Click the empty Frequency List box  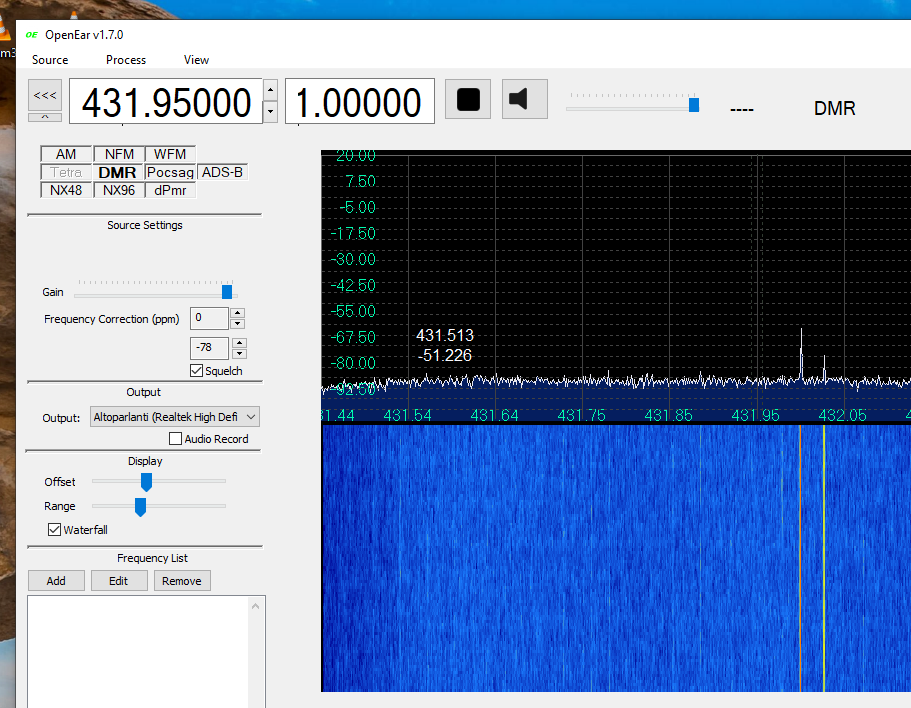[x=138, y=651]
